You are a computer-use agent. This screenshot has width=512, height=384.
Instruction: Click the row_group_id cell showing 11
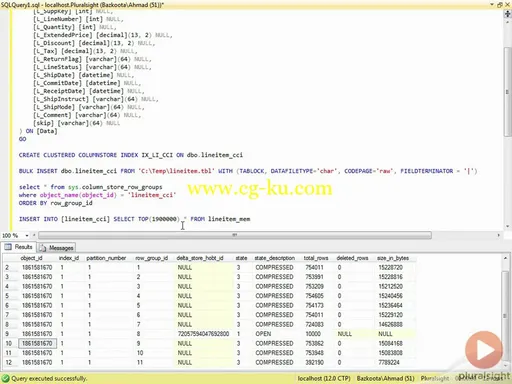154,362
